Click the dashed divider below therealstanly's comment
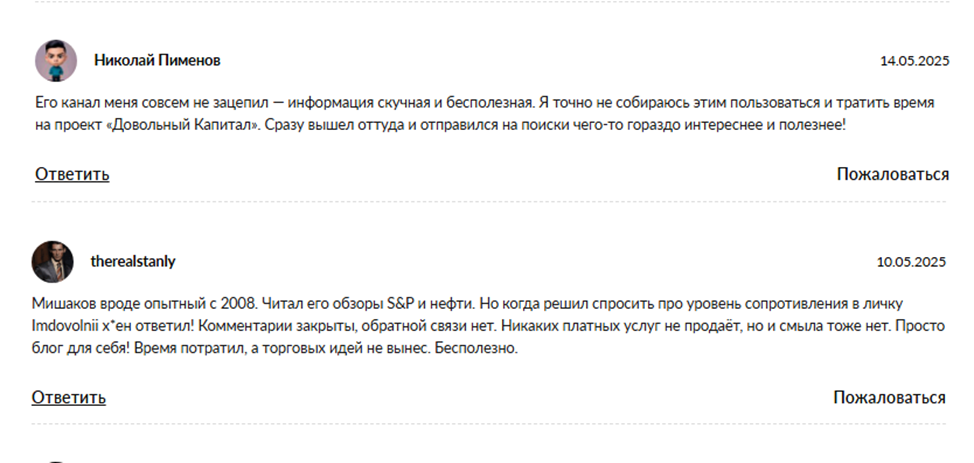Viewport: 974px width, 463px height. [x=489, y=424]
